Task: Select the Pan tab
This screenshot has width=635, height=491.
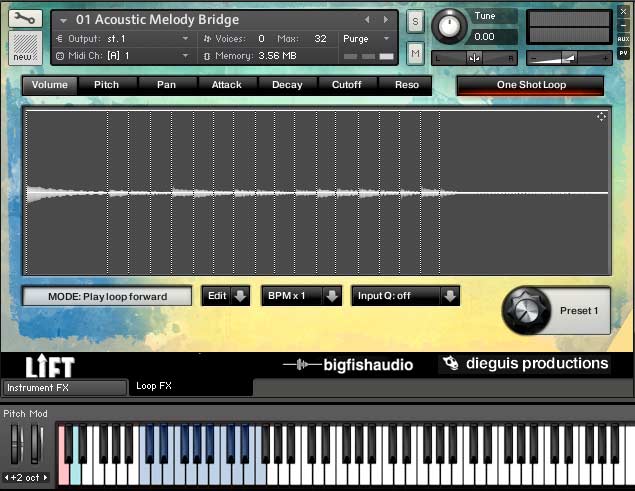Action: (x=166, y=85)
